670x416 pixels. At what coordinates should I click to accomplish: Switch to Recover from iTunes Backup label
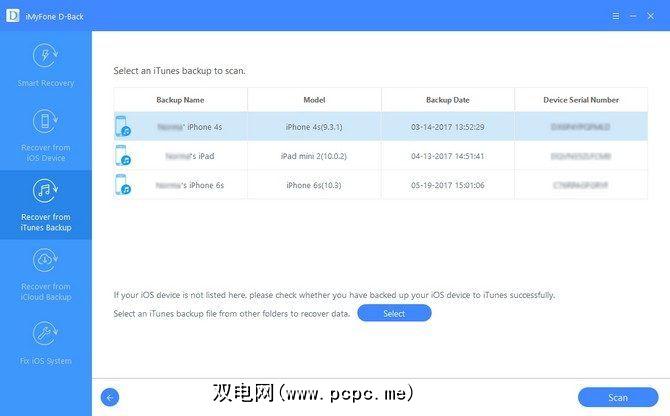(x=46, y=222)
